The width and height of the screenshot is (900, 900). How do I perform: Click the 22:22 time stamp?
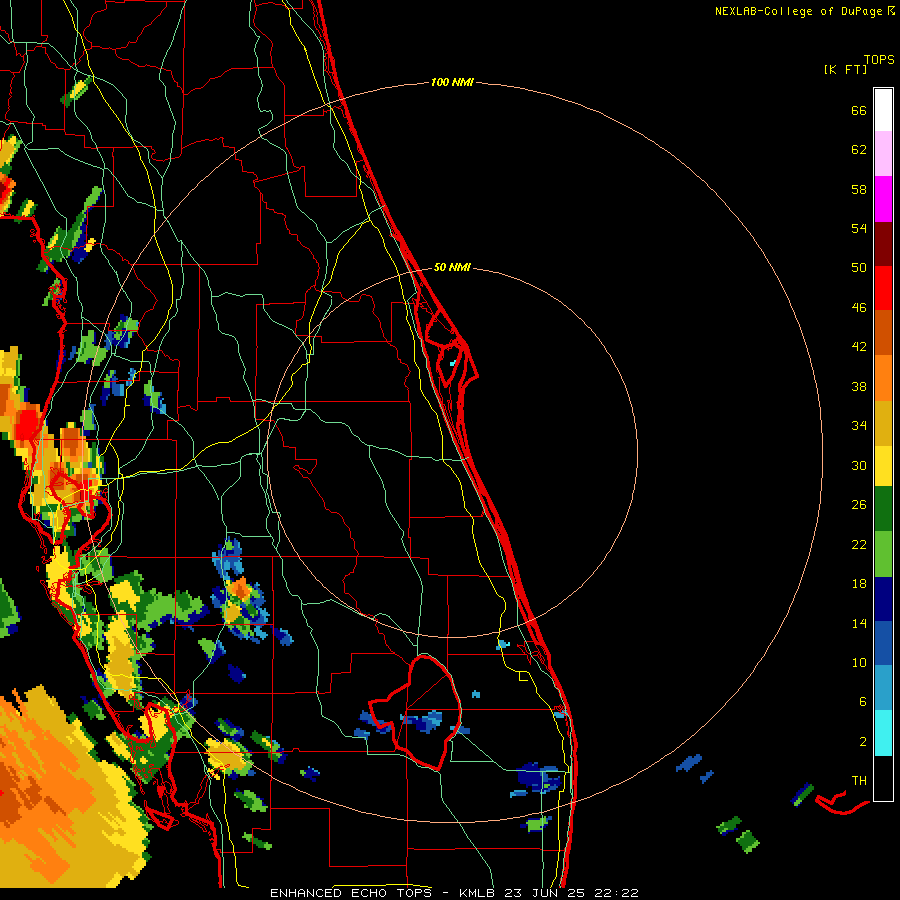[x=616, y=893]
